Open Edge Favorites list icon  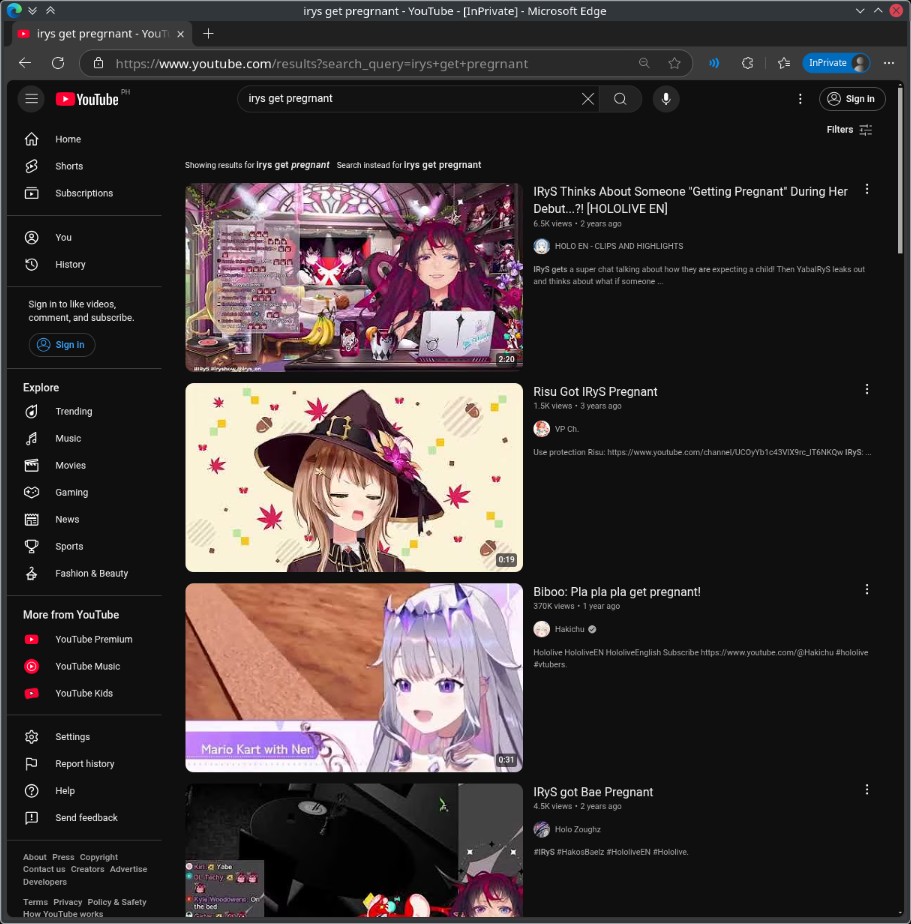coord(784,63)
